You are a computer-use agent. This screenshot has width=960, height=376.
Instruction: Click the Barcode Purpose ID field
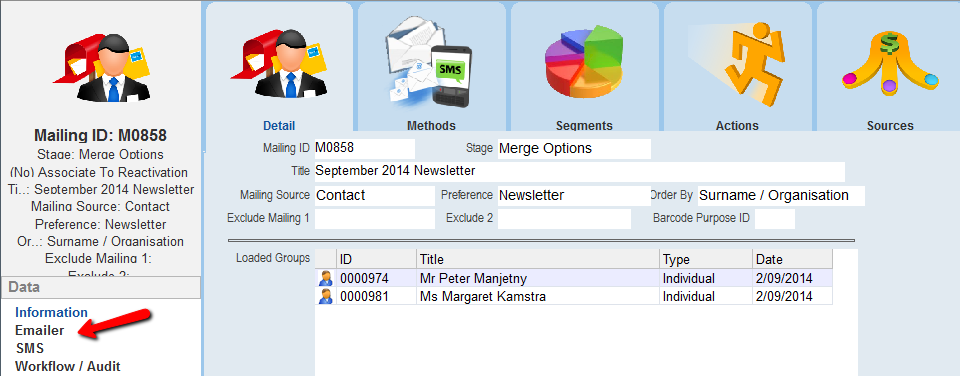774,219
